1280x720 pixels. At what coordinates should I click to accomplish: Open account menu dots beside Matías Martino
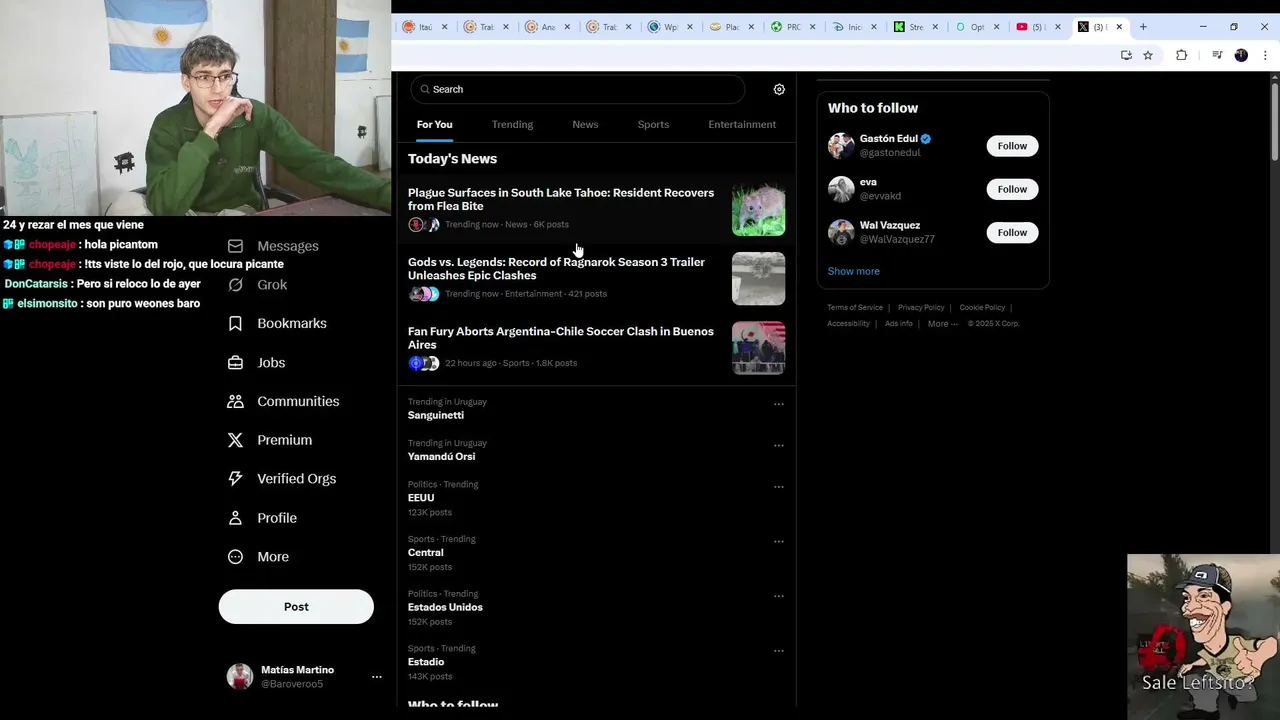pyautogui.click(x=377, y=677)
